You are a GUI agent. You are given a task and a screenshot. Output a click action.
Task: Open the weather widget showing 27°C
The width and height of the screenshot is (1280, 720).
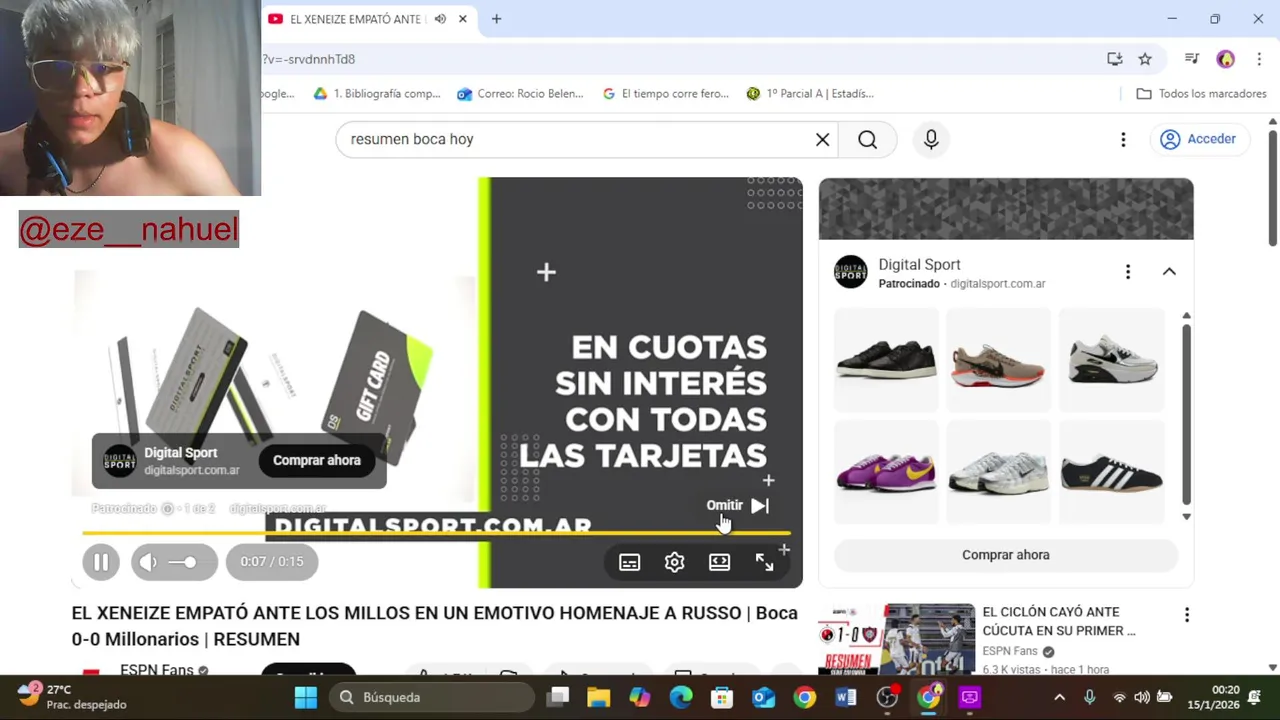(x=72, y=697)
